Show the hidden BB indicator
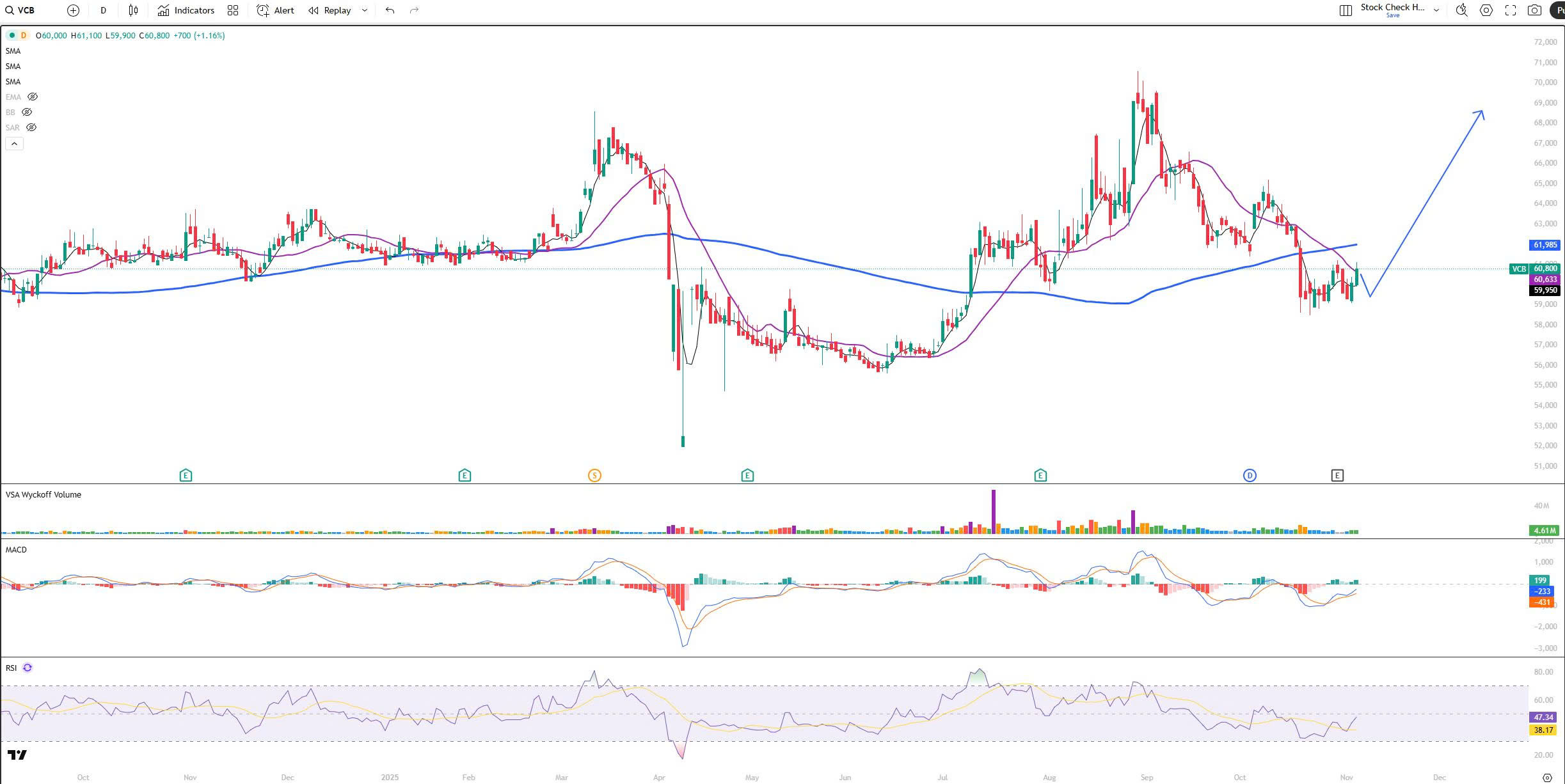Viewport: 1565px width, 784px height. point(27,112)
